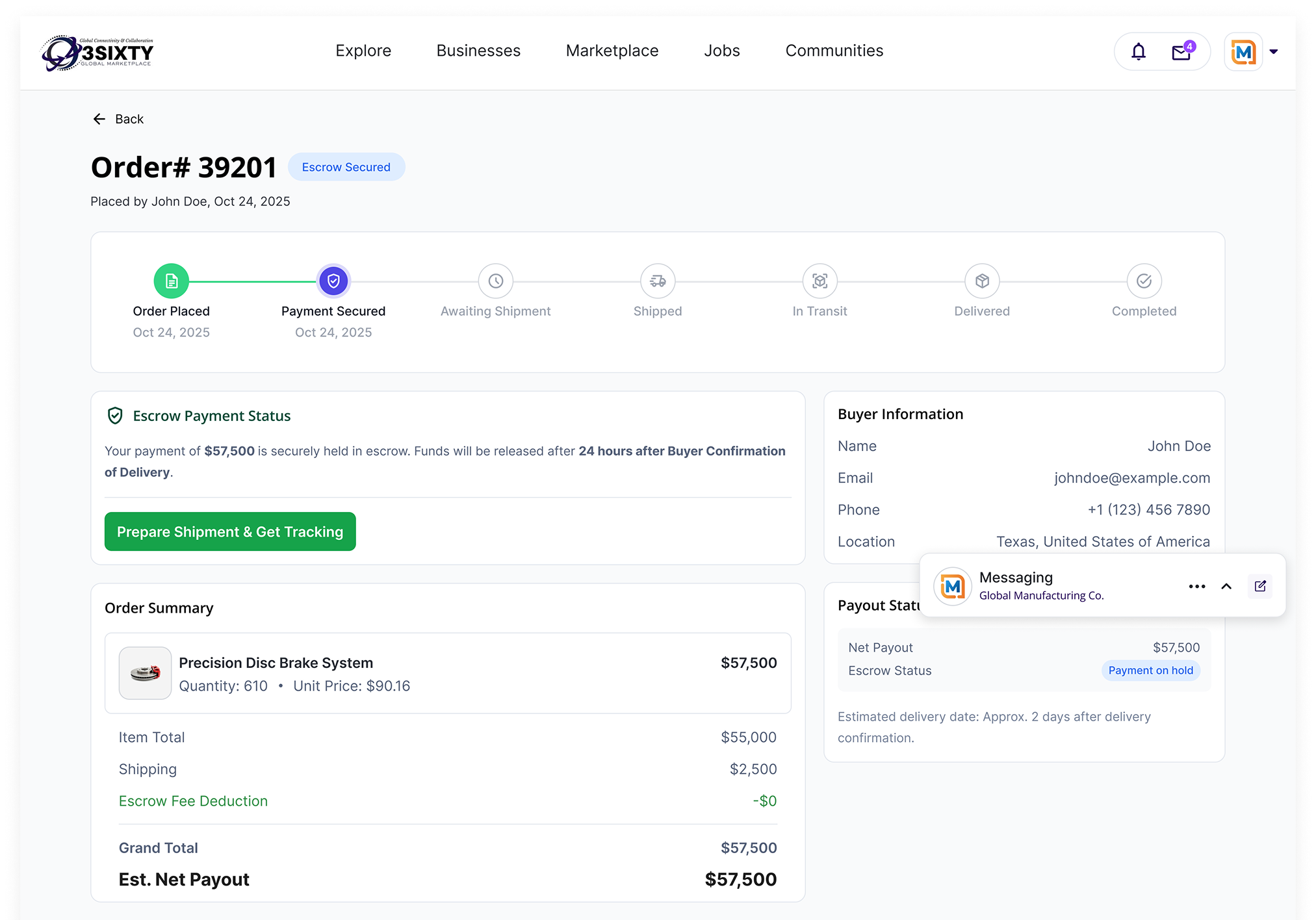
Task: Select the Payment Secured shield step icon
Action: [x=333, y=281]
